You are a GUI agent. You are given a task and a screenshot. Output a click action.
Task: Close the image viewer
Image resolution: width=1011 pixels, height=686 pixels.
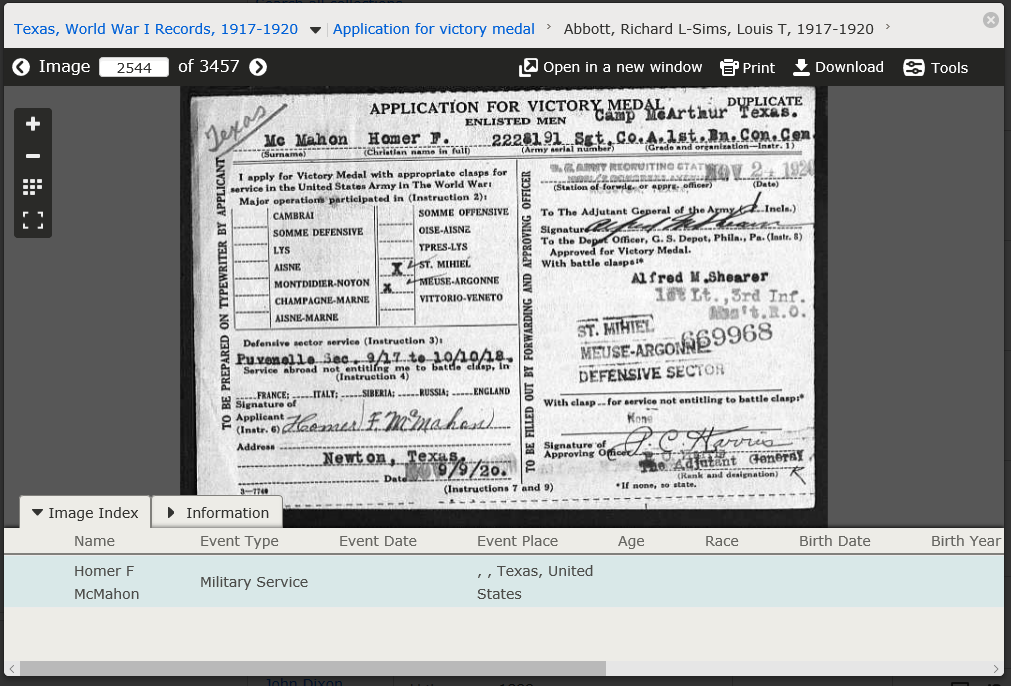[x=990, y=20]
